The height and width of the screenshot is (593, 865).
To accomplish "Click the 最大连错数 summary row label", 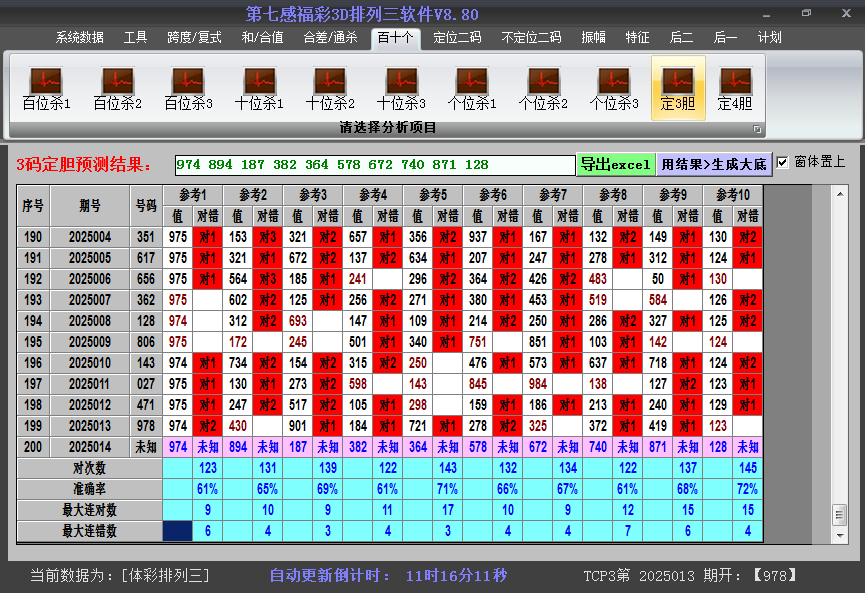I will pyautogui.click(x=89, y=531).
